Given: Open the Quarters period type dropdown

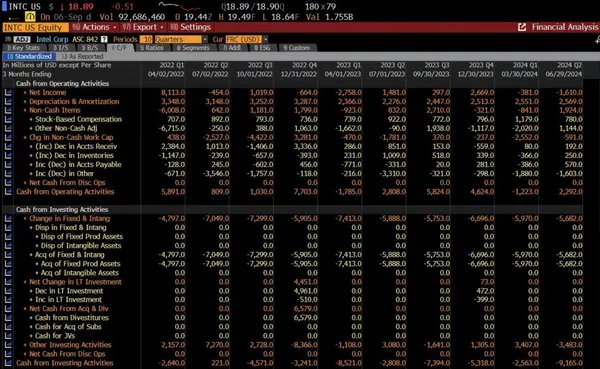Looking at the screenshot, I should pos(181,39).
